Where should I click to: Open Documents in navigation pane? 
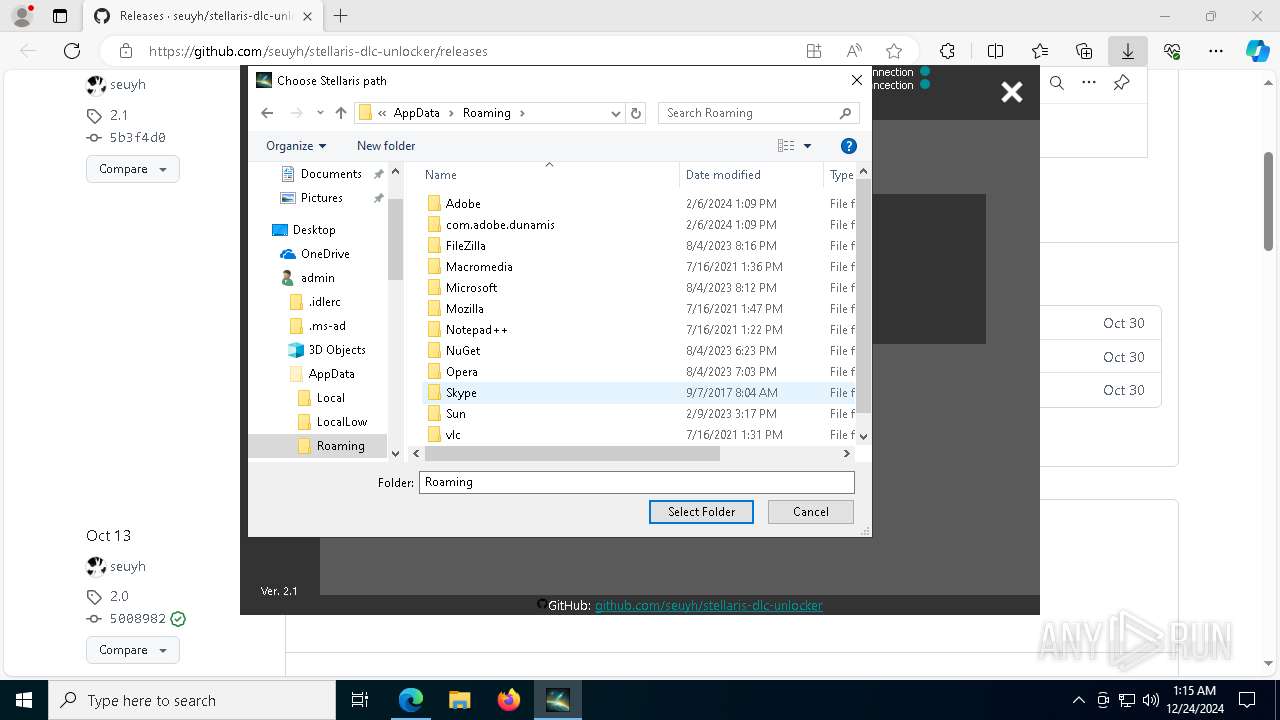click(331, 173)
